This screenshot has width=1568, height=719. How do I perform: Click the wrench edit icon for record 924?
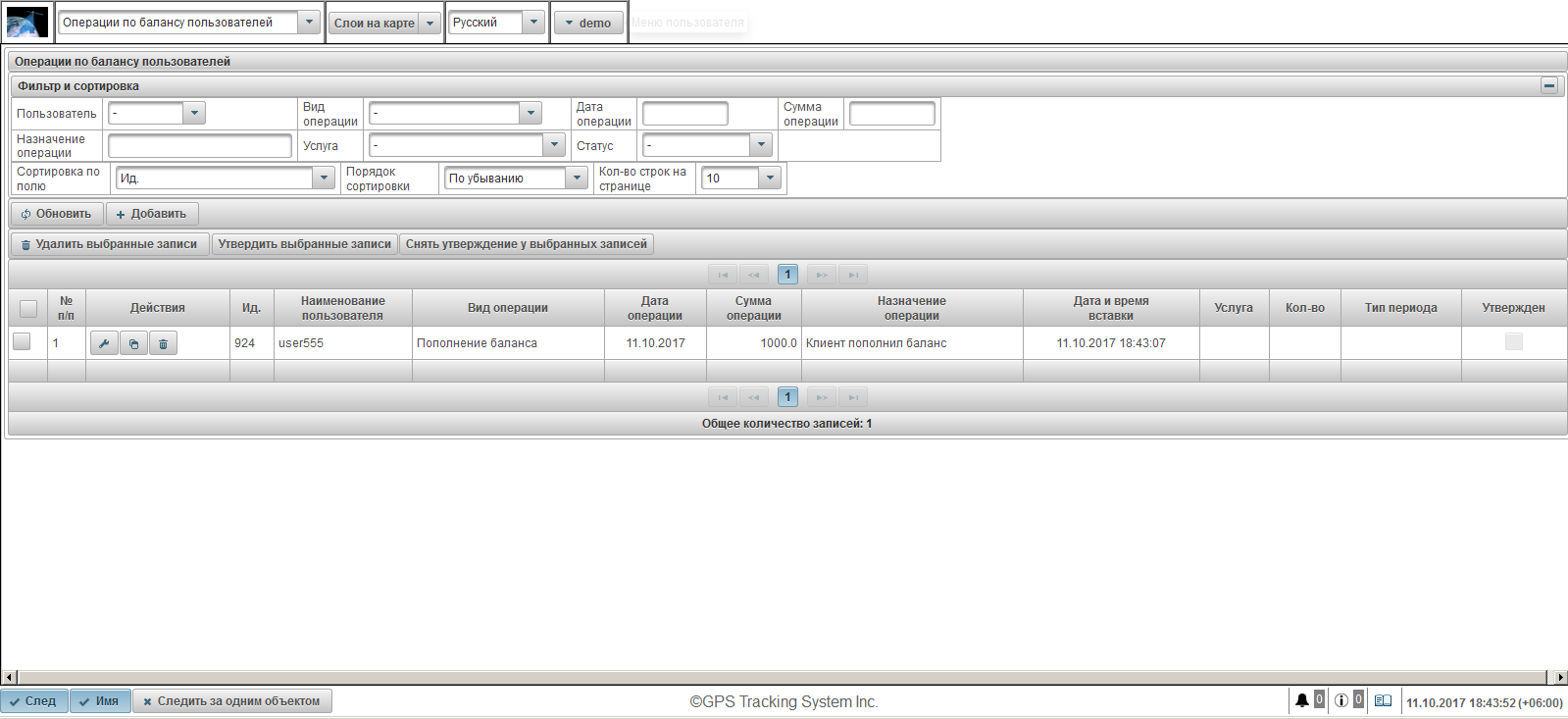104,343
